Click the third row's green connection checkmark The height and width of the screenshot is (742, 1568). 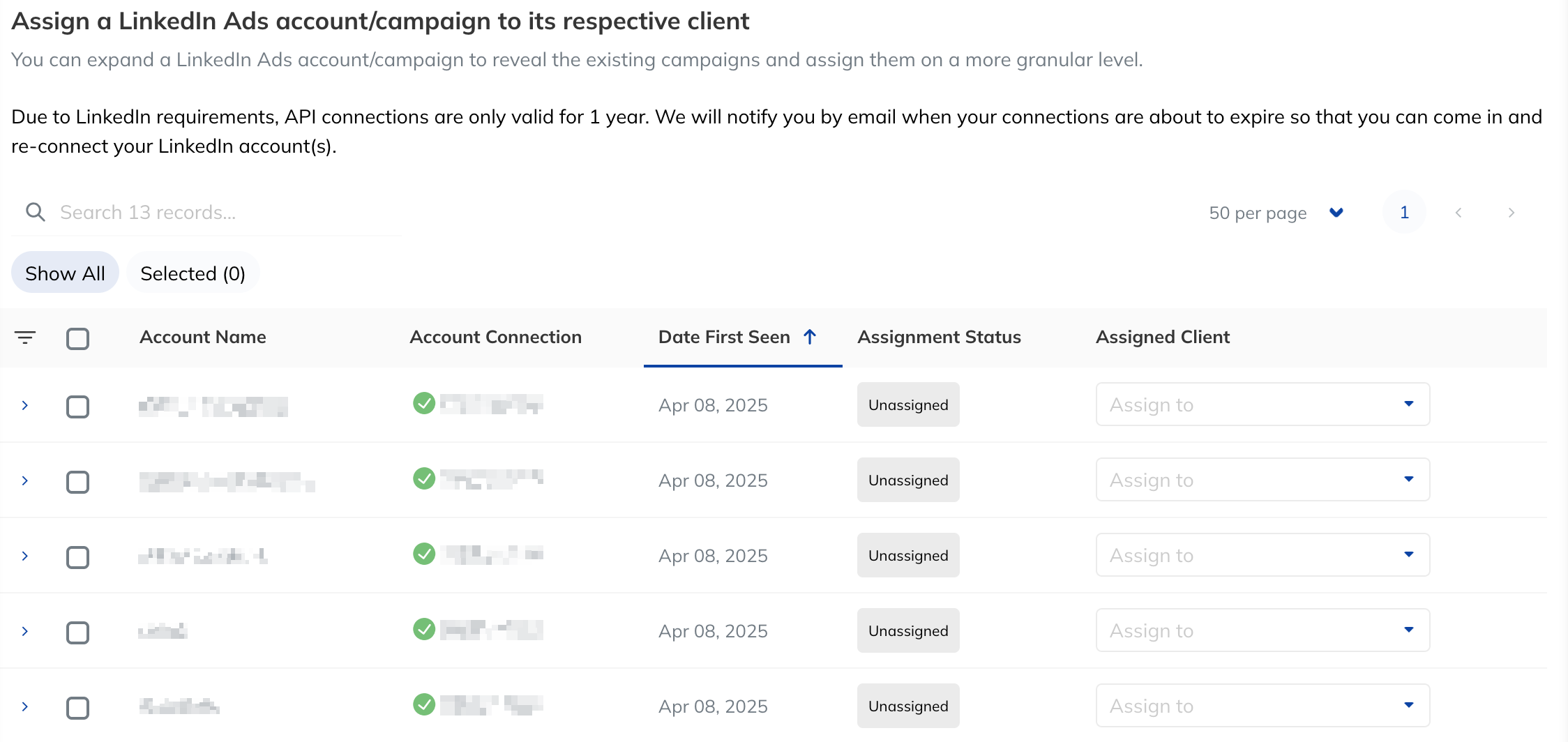click(424, 554)
